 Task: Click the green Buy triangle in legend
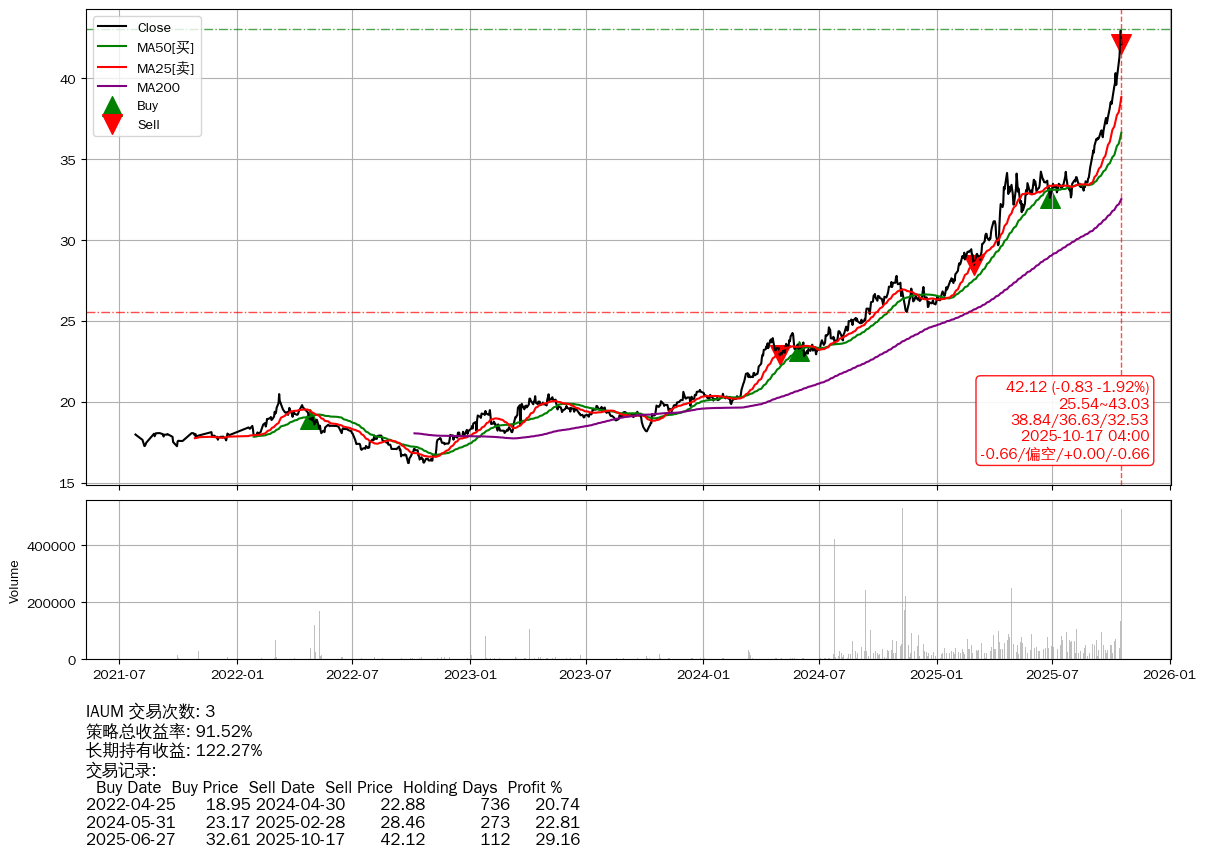tap(113, 105)
